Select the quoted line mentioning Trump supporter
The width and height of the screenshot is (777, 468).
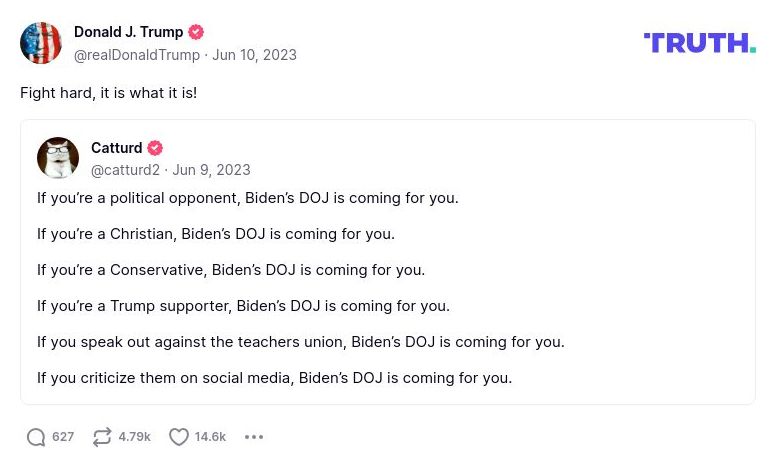[243, 306]
